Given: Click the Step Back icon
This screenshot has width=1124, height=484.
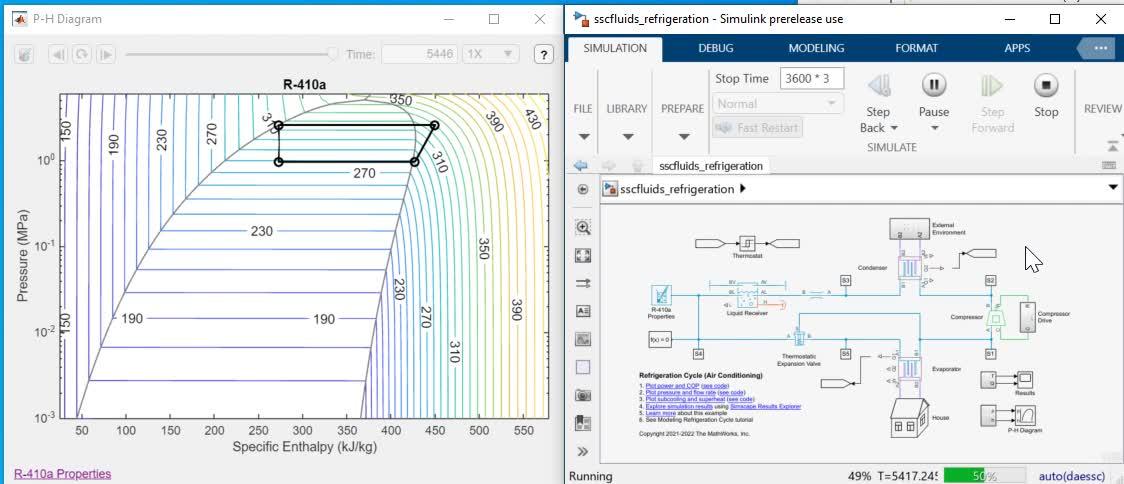Looking at the screenshot, I should point(878,87).
